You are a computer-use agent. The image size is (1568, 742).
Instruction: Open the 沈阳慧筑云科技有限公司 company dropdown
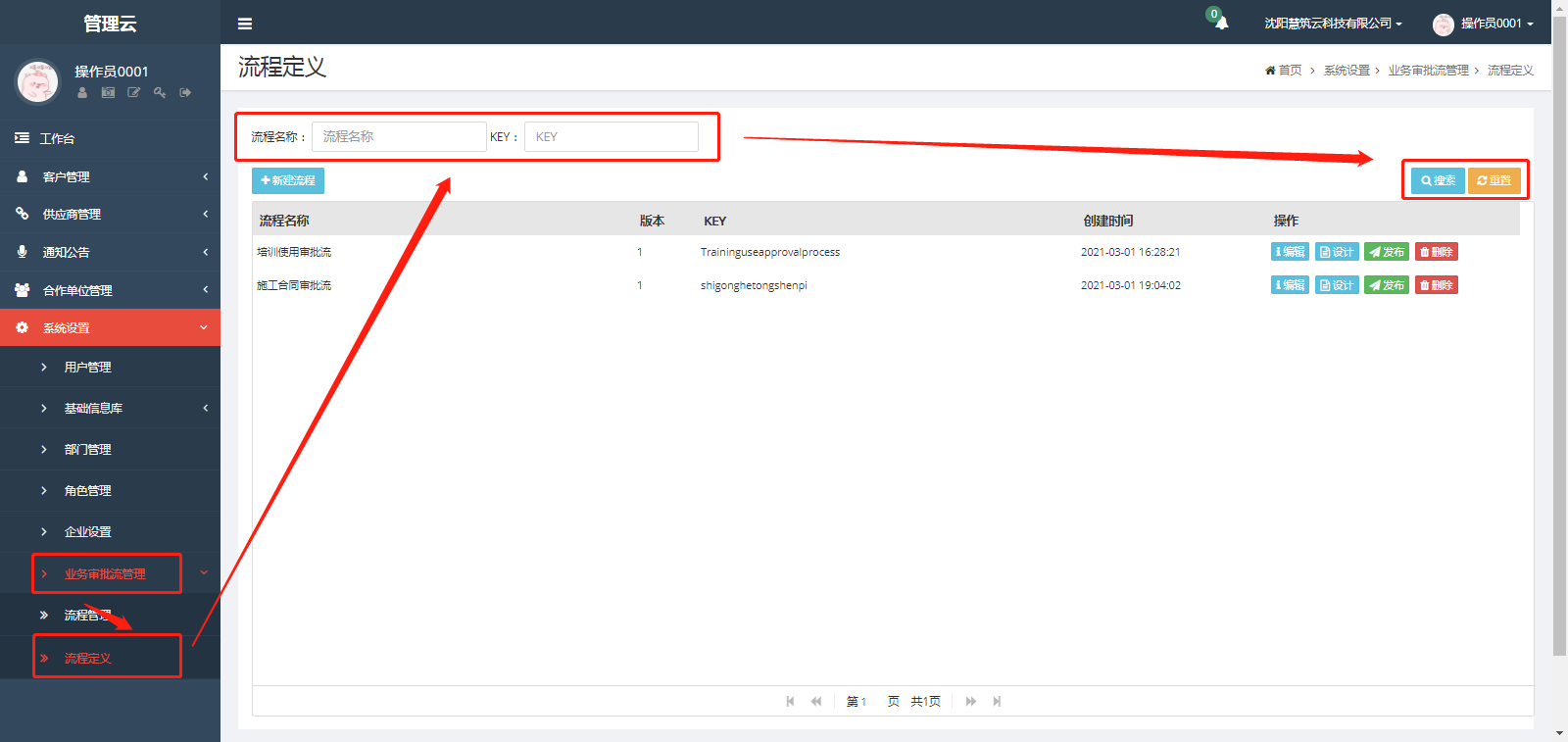click(1333, 24)
